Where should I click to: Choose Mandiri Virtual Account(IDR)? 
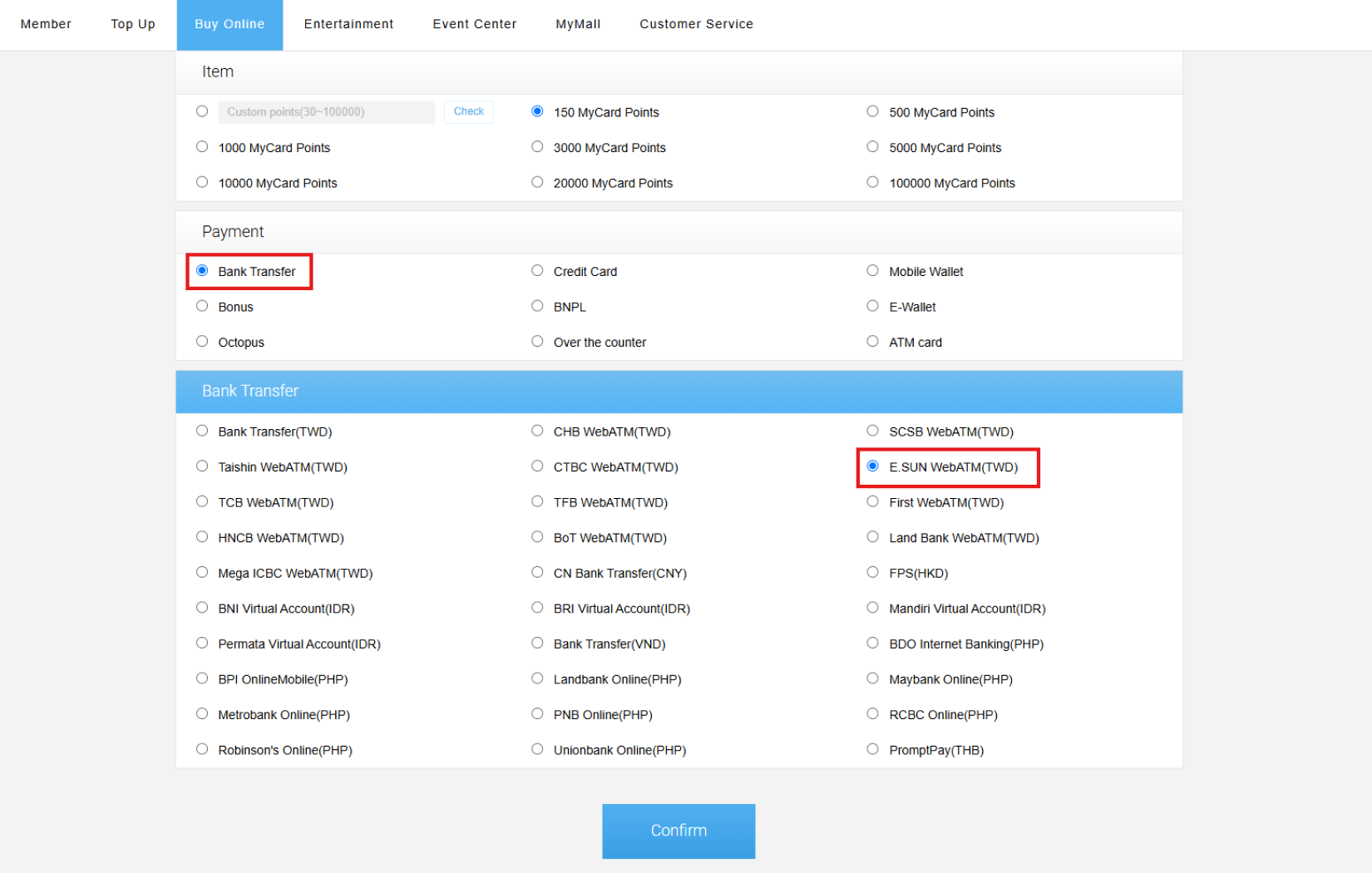(872, 608)
